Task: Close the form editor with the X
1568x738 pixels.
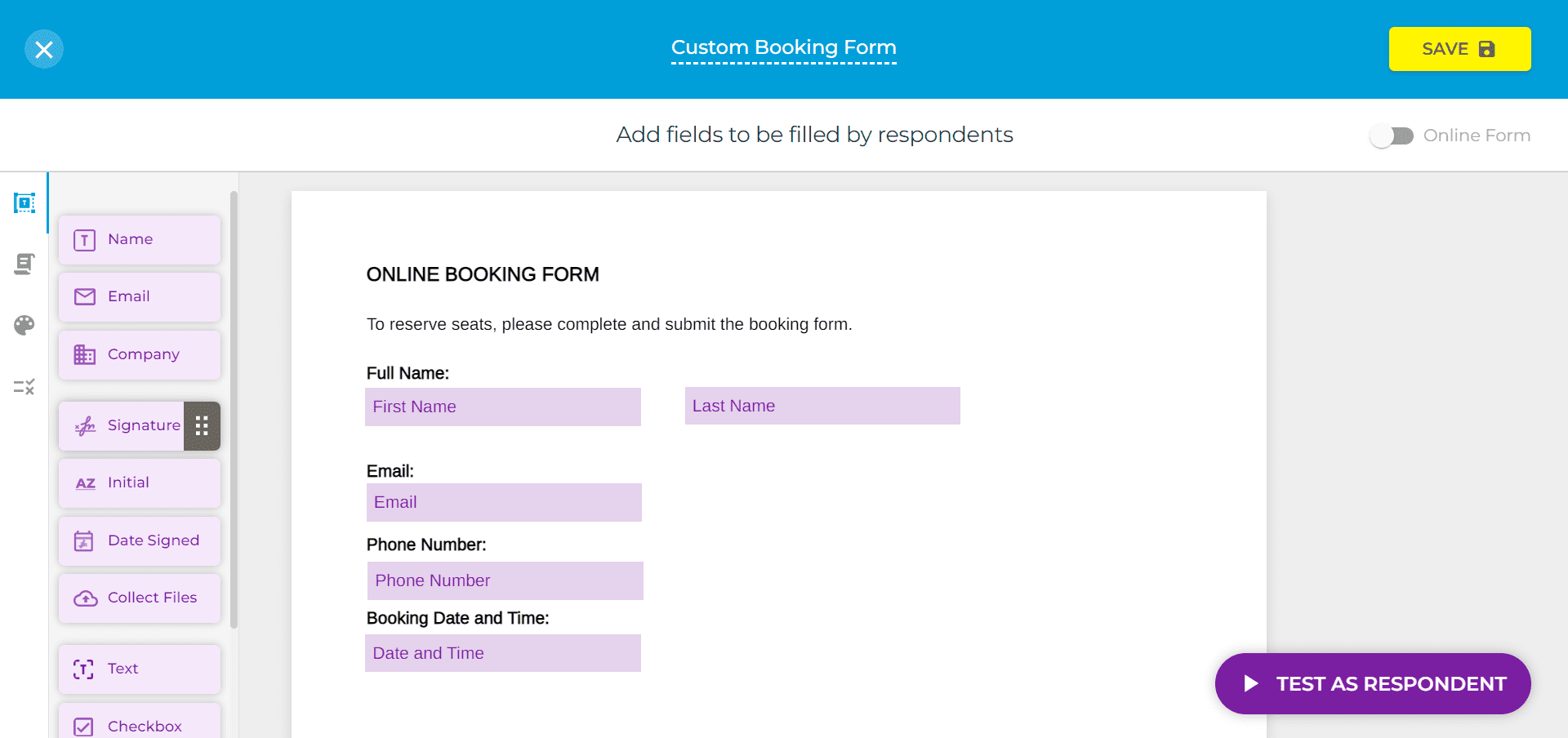Action: point(44,49)
